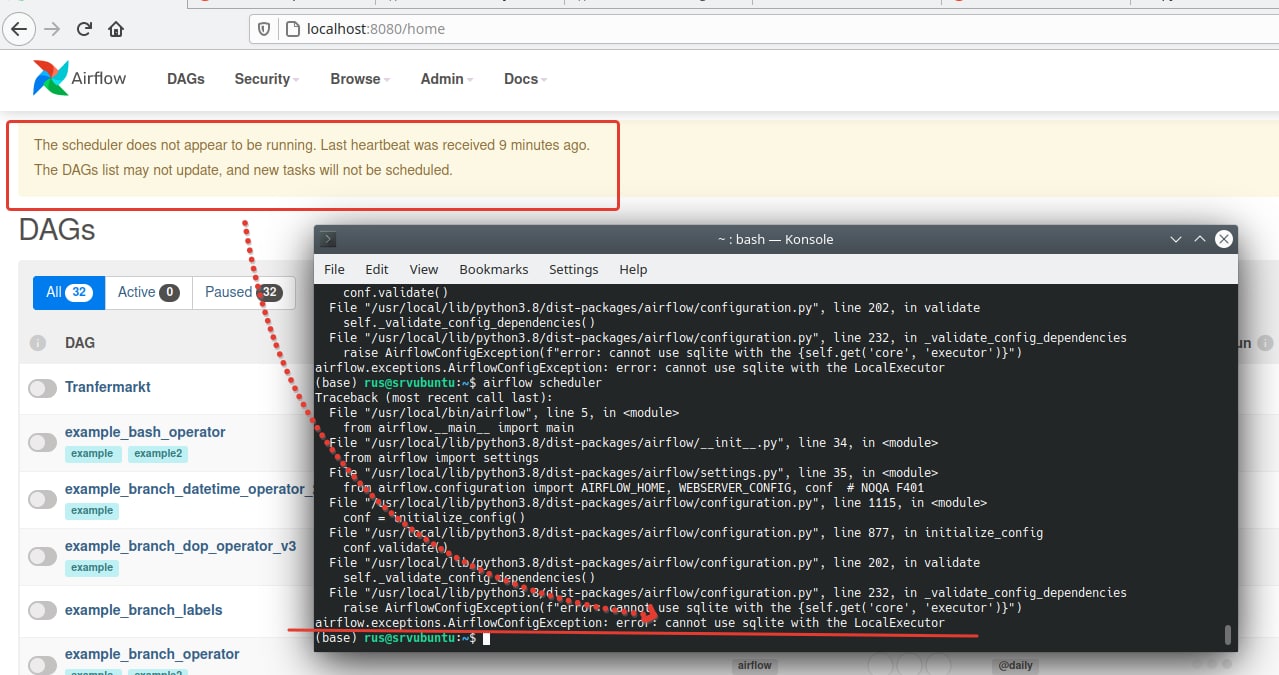Viewport: 1279px width, 675px height.
Task: Click the Konsole terminal title bar icon
Action: click(328, 239)
